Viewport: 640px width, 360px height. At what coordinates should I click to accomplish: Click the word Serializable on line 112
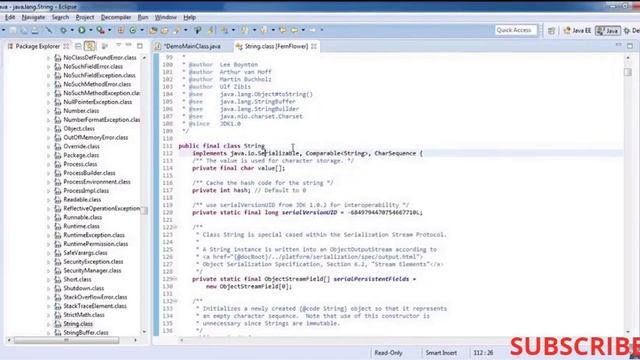pyautogui.click(x=279, y=153)
